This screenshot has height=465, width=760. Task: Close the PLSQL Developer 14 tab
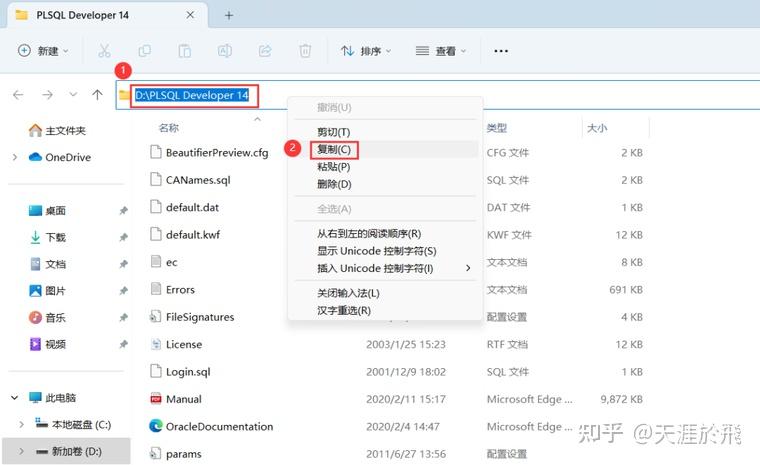[190, 15]
